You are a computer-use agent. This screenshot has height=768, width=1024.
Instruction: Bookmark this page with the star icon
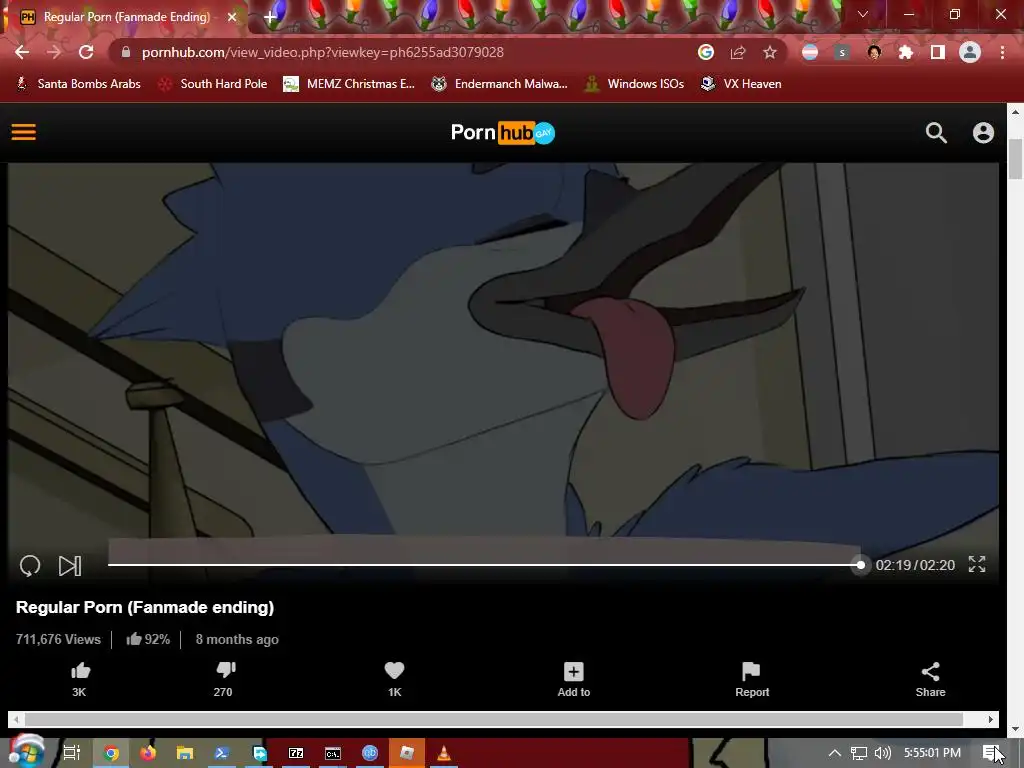point(770,52)
